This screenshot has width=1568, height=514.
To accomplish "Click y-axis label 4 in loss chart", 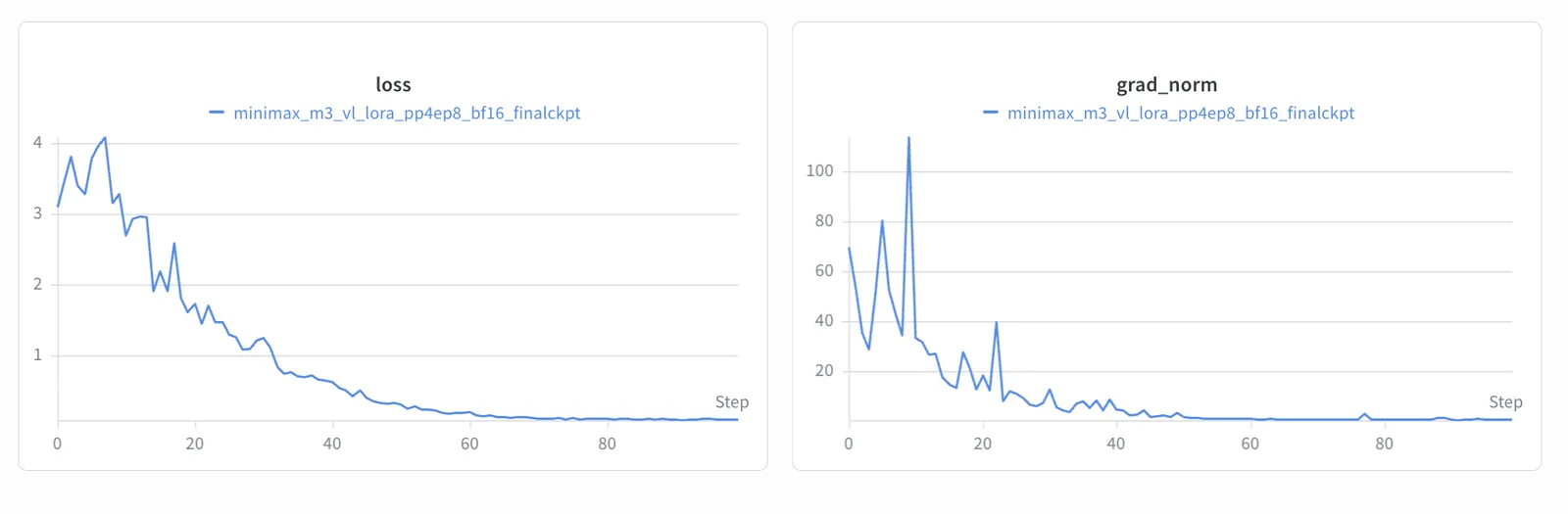I will (x=38, y=143).
